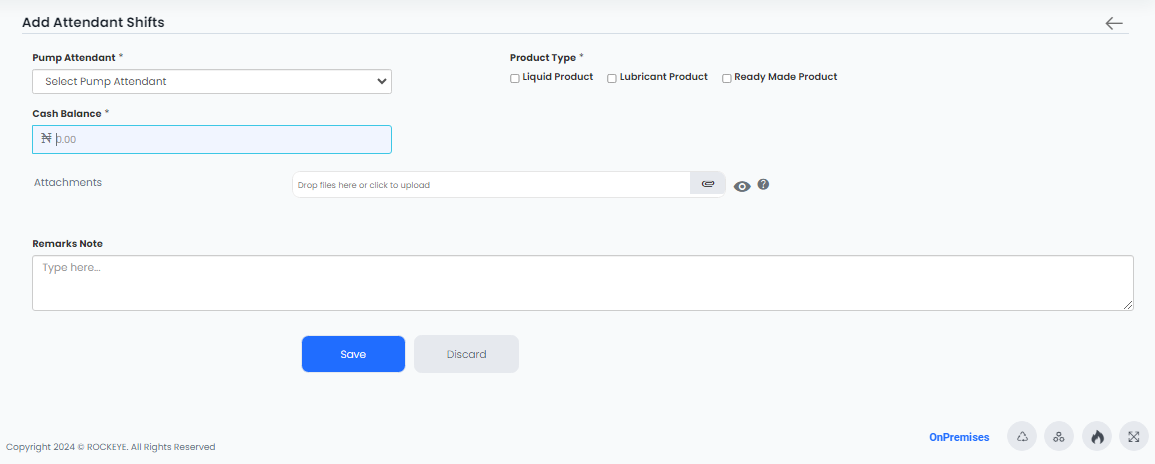Click the recycle triangle icon in footer
Image resolution: width=1155 pixels, height=464 pixels.
click(1022, 437)
